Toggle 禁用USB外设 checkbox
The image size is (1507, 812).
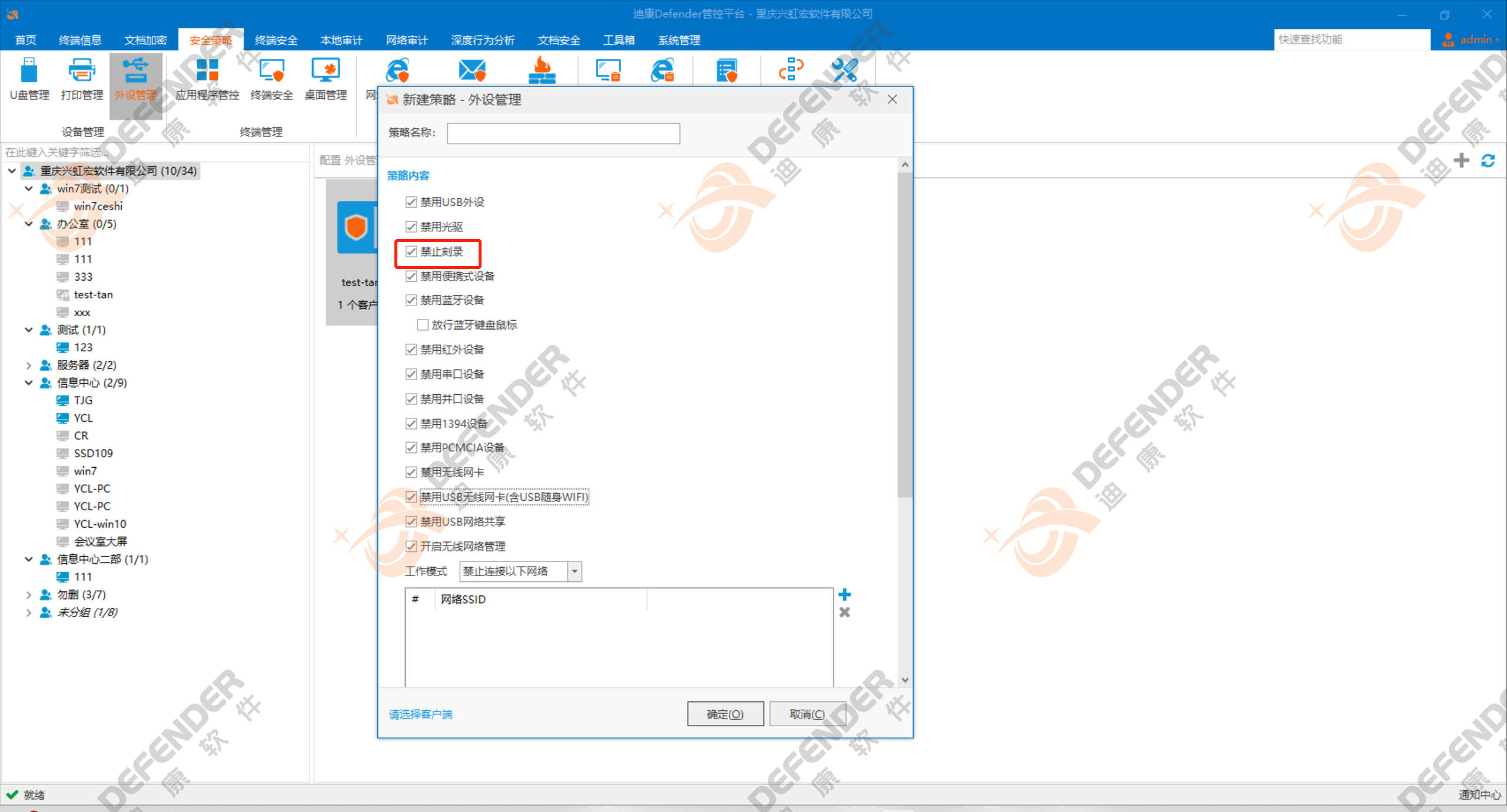tap(411, 202)
